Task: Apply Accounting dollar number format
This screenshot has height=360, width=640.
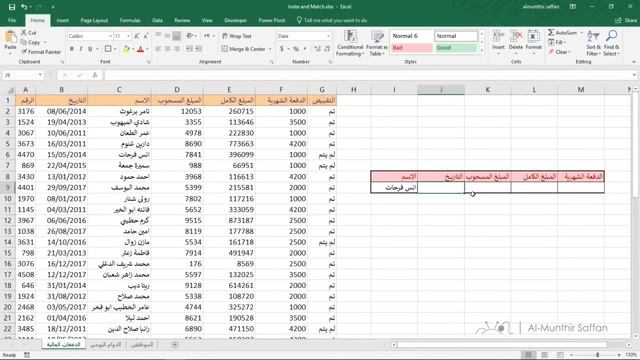Action: pos(282,49)
